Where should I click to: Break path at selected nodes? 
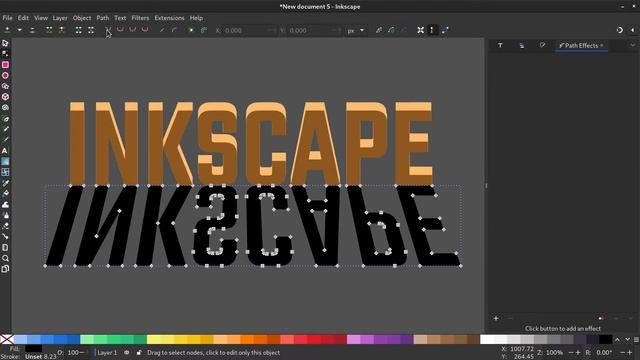(x=62, y=30)
